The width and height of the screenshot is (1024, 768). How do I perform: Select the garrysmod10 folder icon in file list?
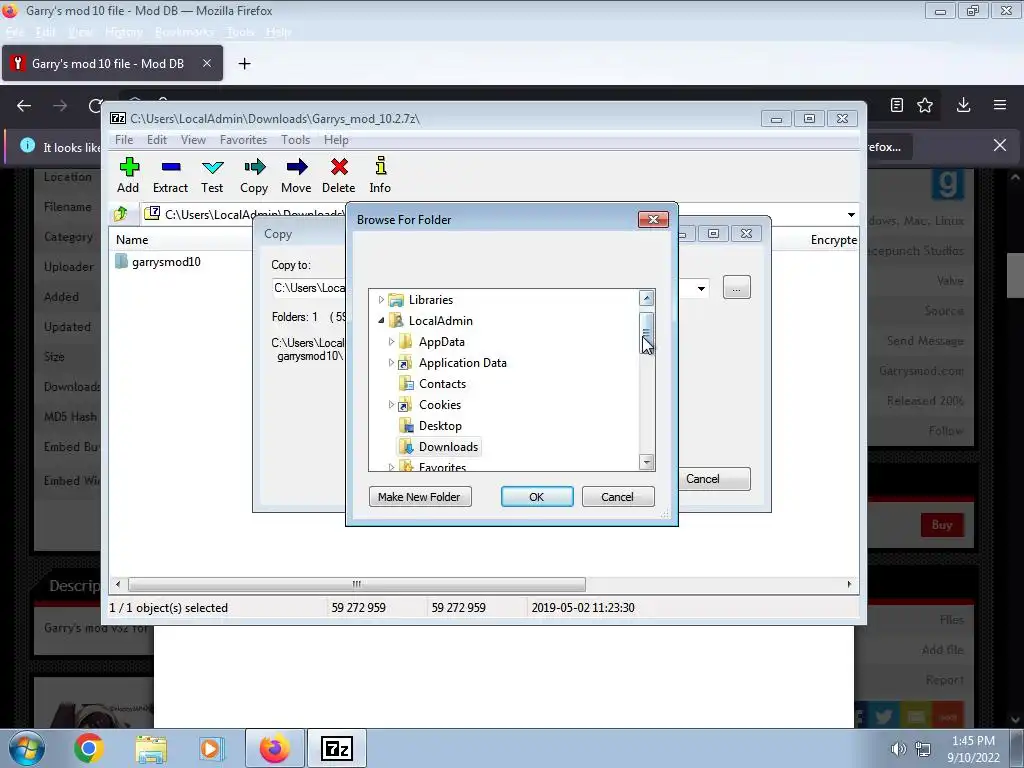(121, 261)
